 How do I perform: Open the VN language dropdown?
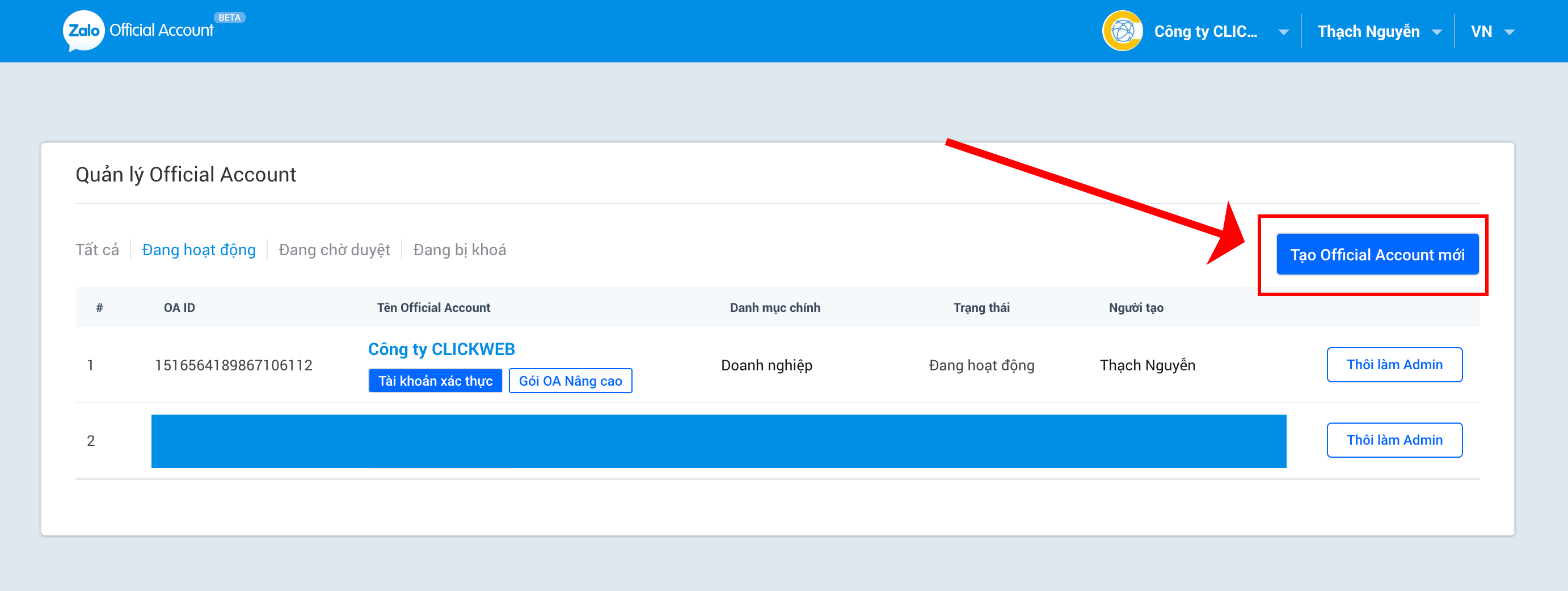click(1492, 32)
